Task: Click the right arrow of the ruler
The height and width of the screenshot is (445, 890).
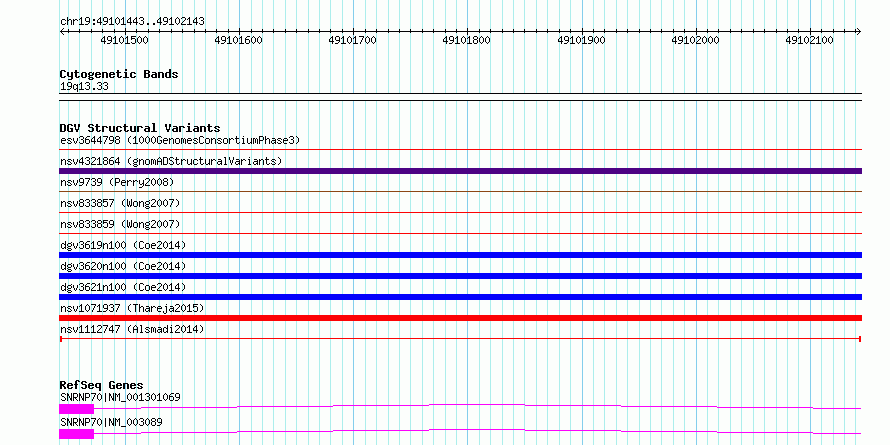Action: (859, 32)
